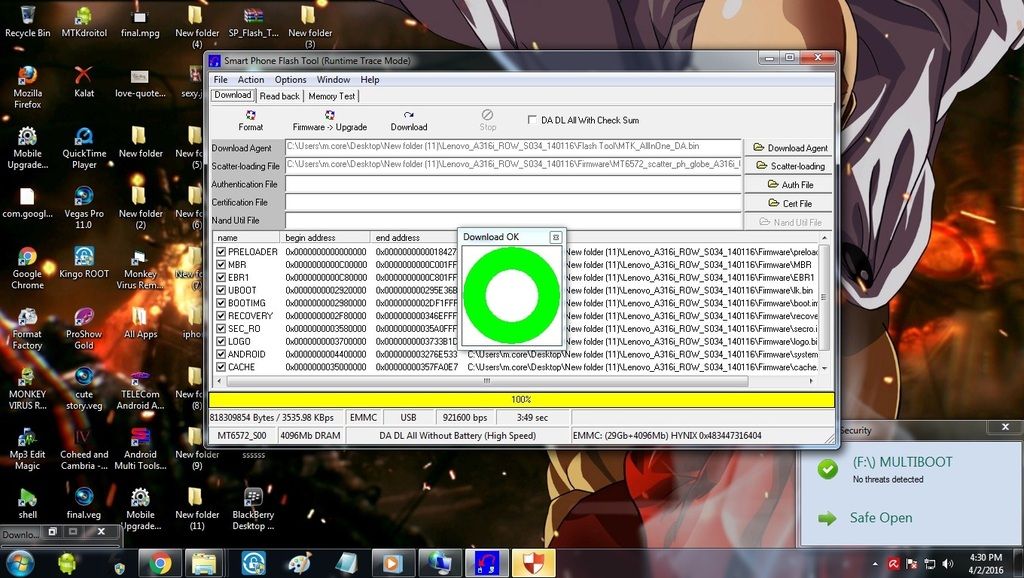Open the Options menu

pos(290,80)
